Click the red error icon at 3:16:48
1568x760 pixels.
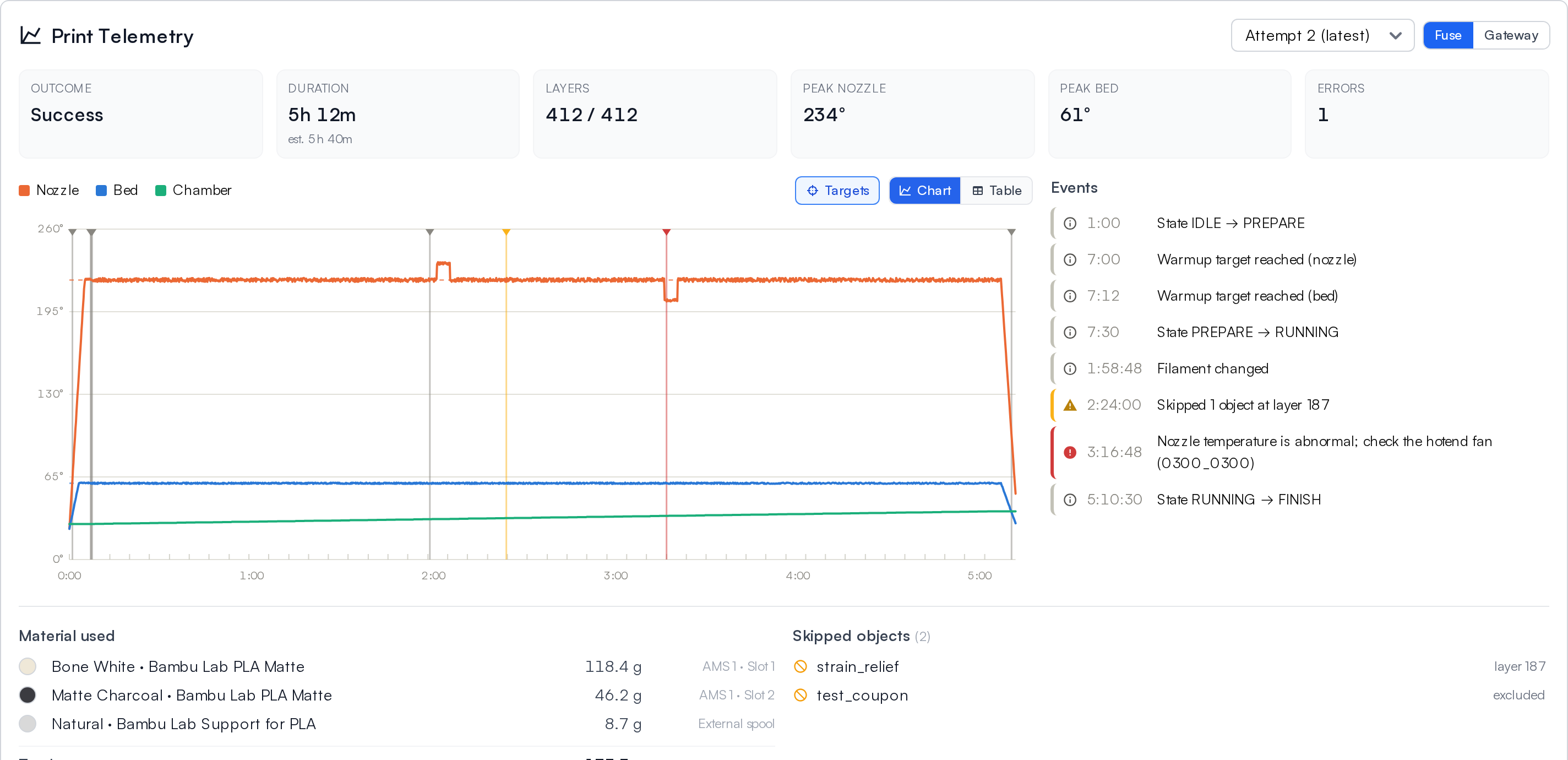(x=1070, y=452)
